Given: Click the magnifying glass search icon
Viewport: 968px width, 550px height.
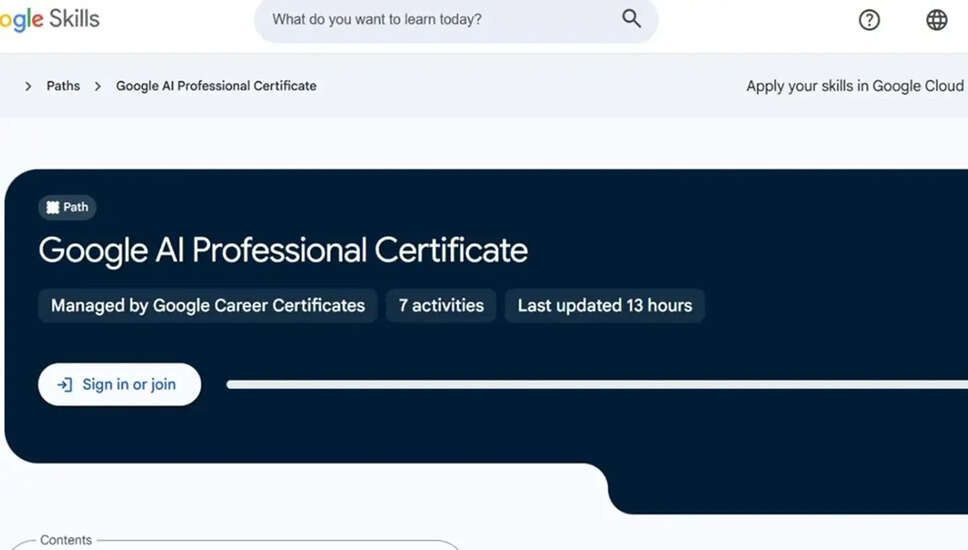Looking at the screenshot, I should pos(631,19).
